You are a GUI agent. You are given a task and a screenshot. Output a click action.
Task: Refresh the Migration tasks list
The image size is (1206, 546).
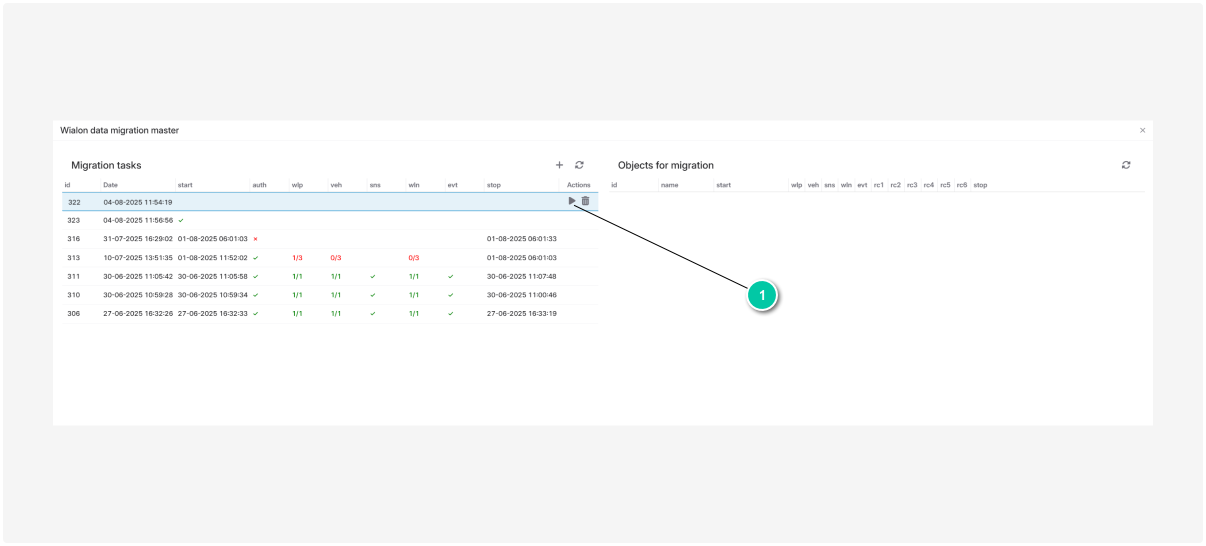point(579,165)
